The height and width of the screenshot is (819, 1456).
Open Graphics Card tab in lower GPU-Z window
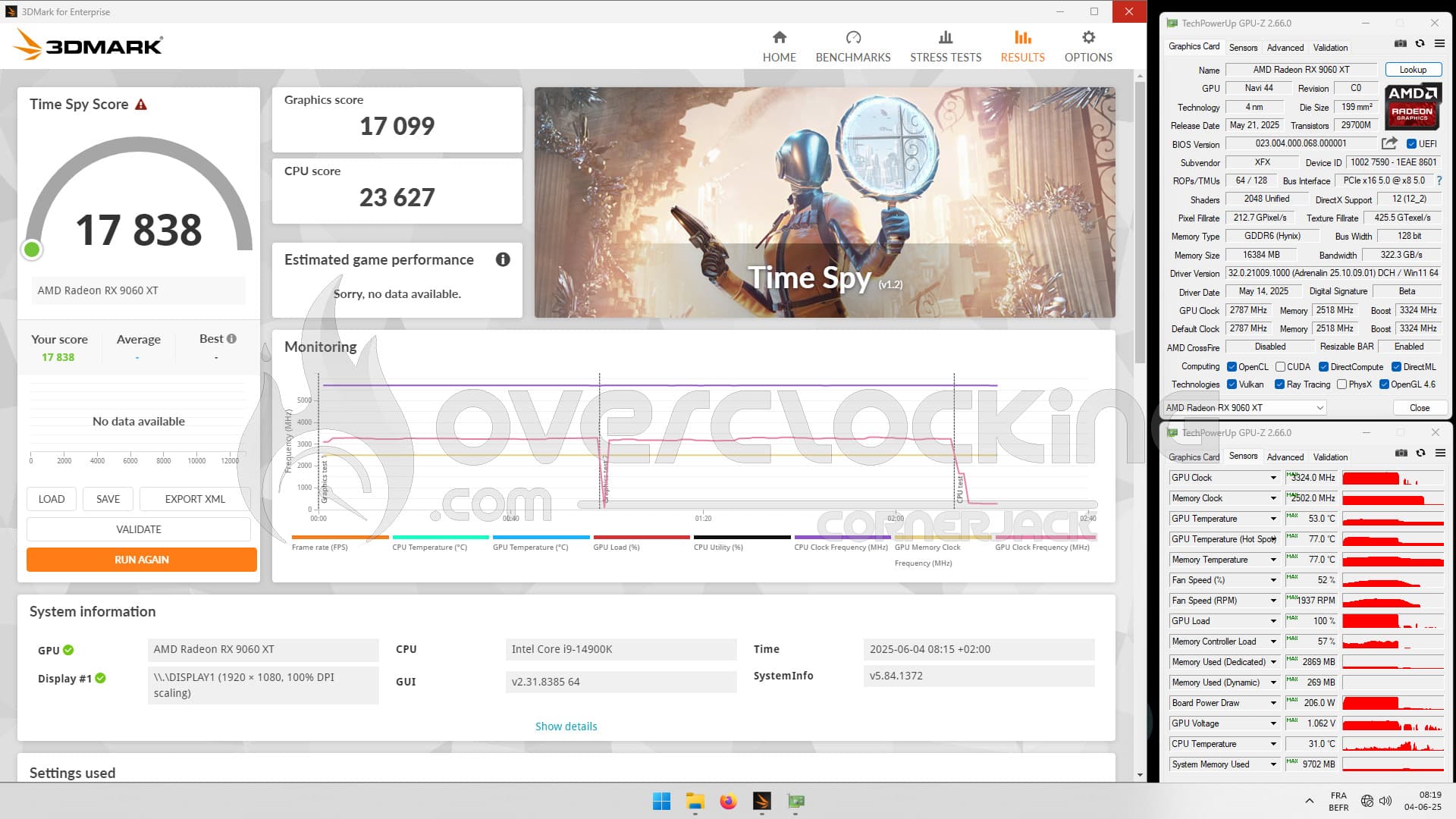click(1194, 457)
